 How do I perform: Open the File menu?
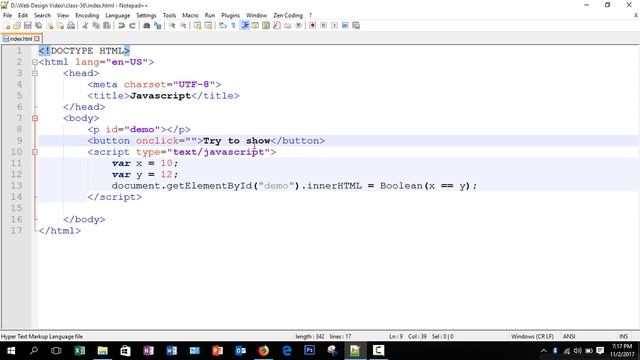7,16
